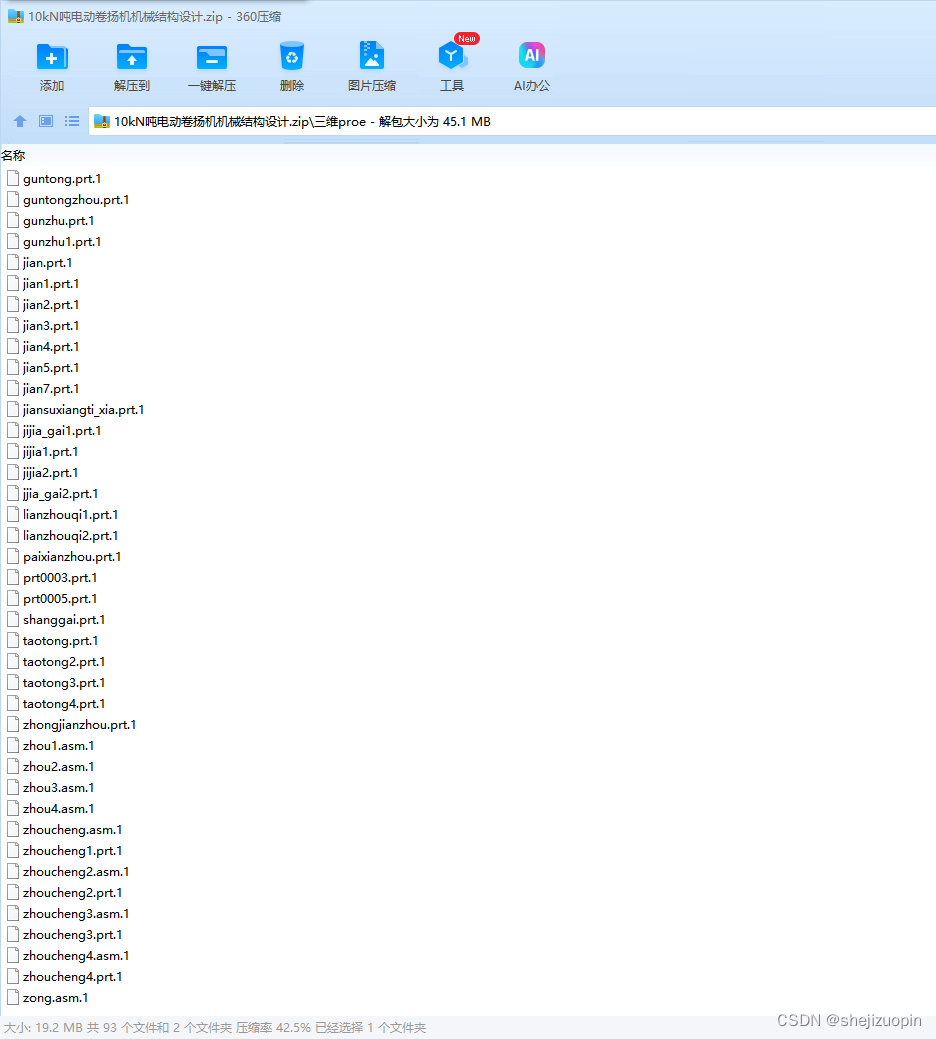Select file paixianzhou.prt.1
This screenshot has height=1039, width=936.
coord(64,557)
